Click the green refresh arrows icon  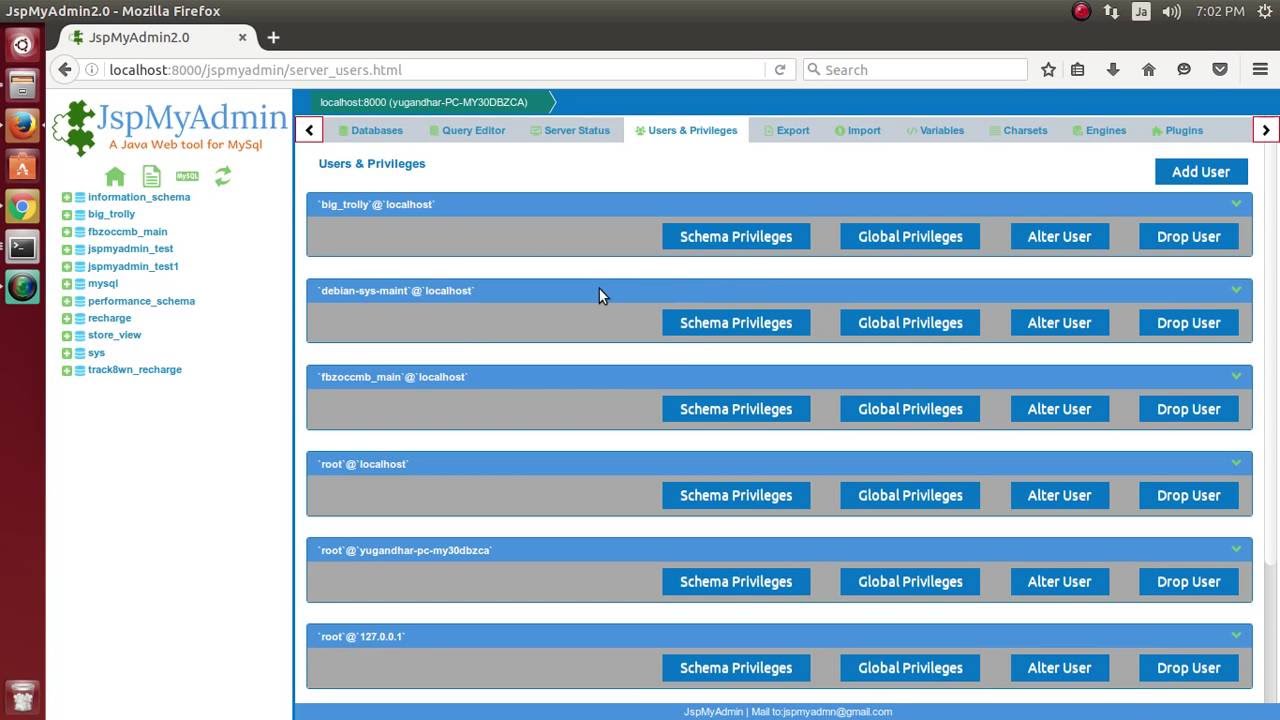coord(223,176)
